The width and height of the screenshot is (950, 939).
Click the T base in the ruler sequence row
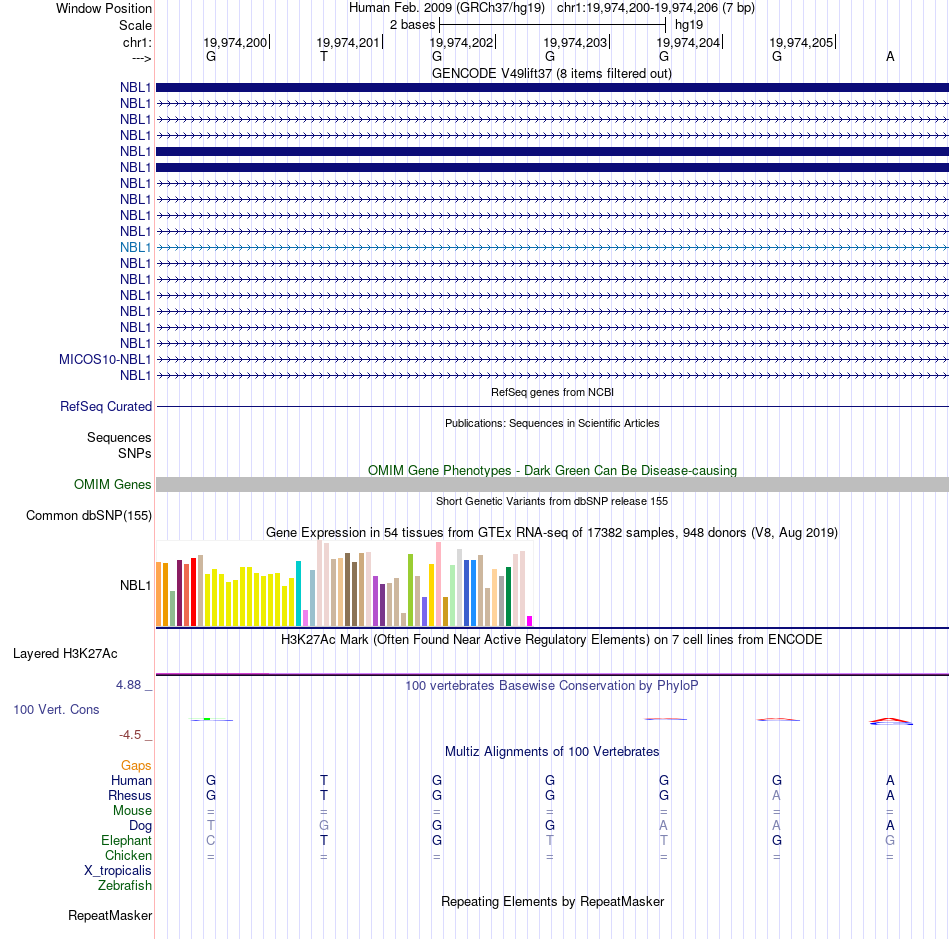[x=324, y=56]
